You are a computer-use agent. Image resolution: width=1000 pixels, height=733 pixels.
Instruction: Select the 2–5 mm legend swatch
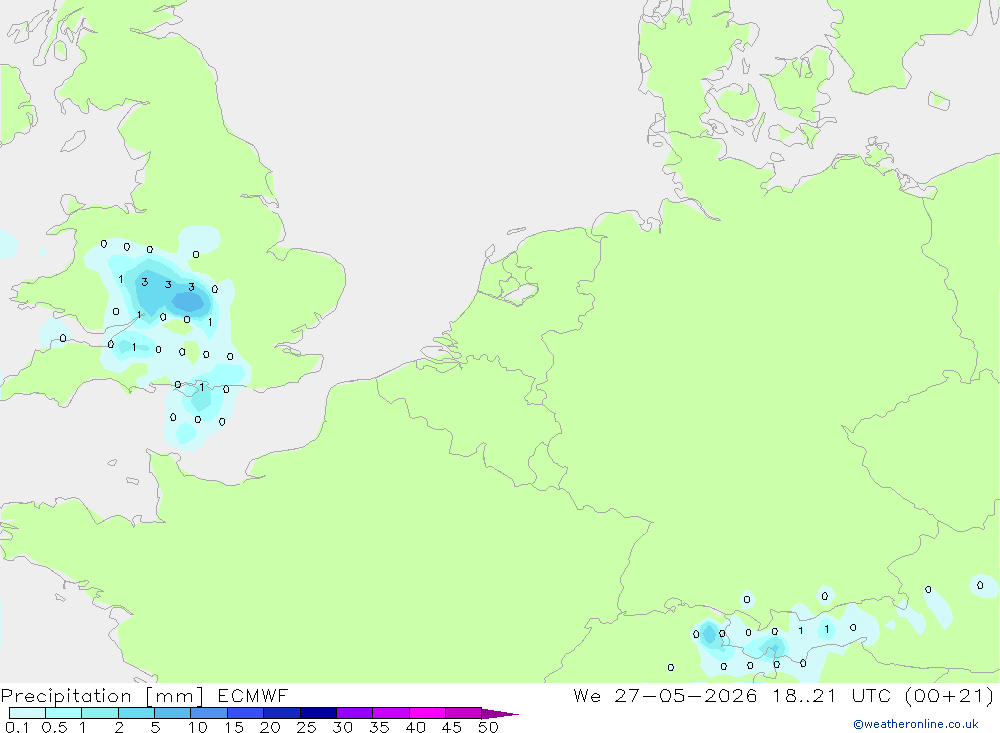tap(136, 713)
